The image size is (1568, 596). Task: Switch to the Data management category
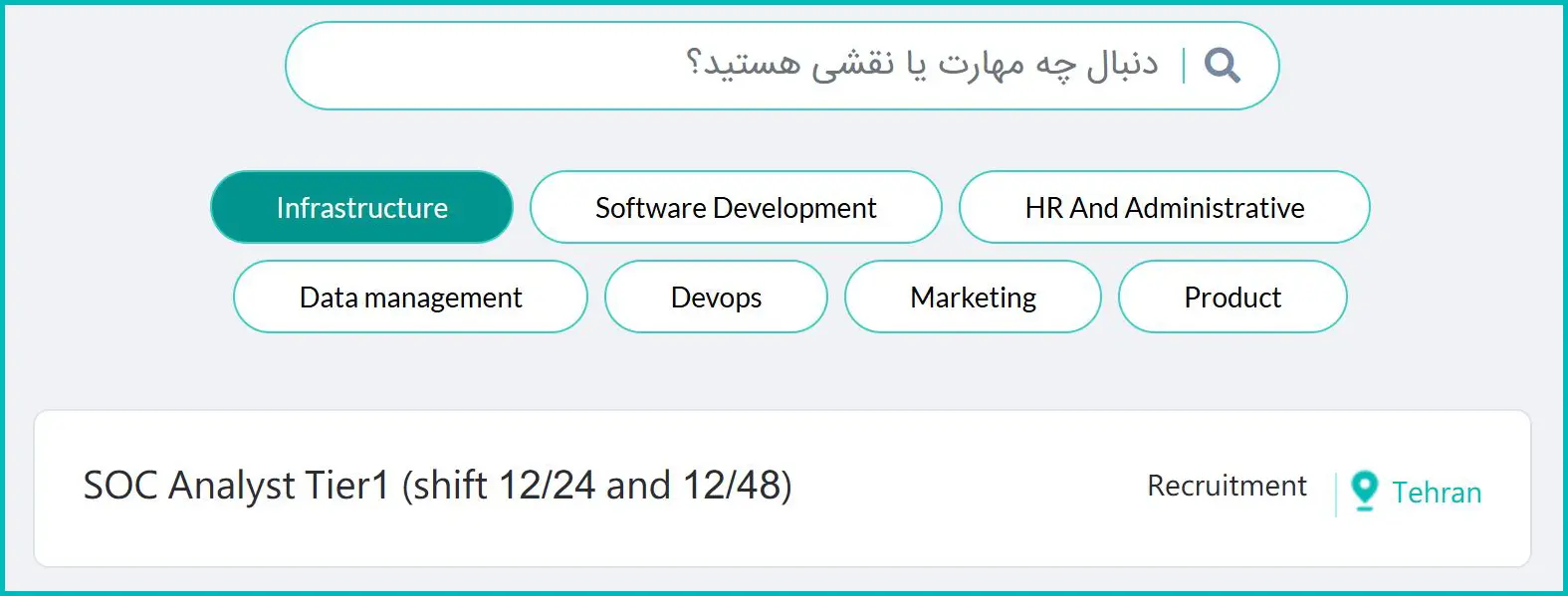410,297
